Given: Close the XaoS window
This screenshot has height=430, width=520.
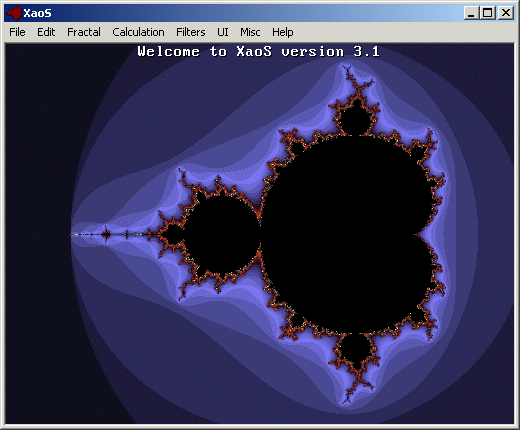Looking at the screenshot, I should (506, 13).
